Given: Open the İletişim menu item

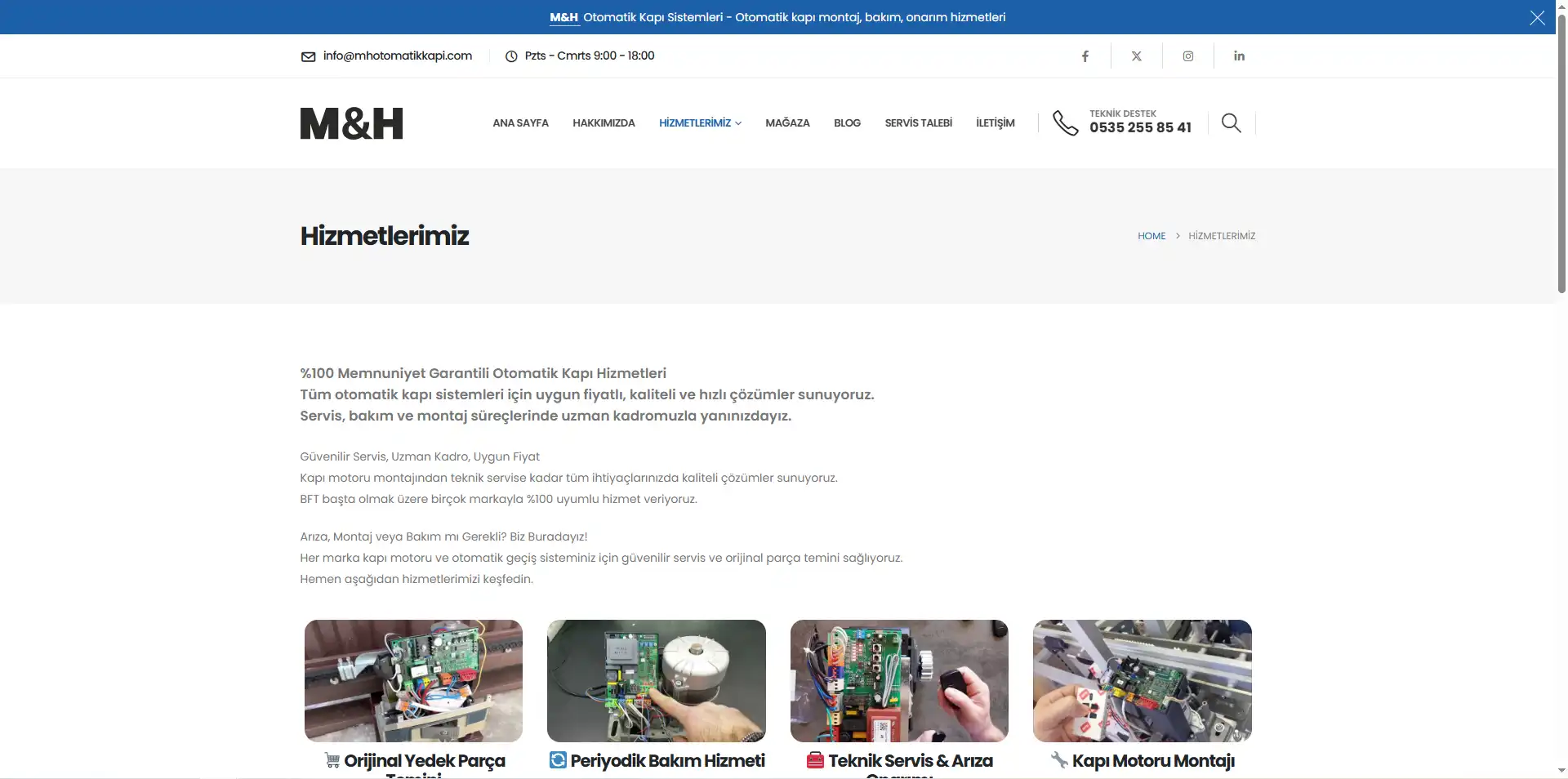Looking at the screenshot, I should point(995,123).
